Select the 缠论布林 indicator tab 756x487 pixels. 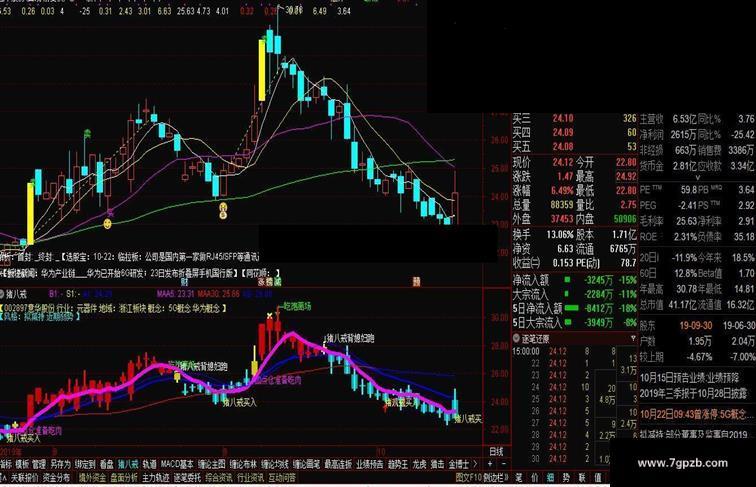pos(243,464)
